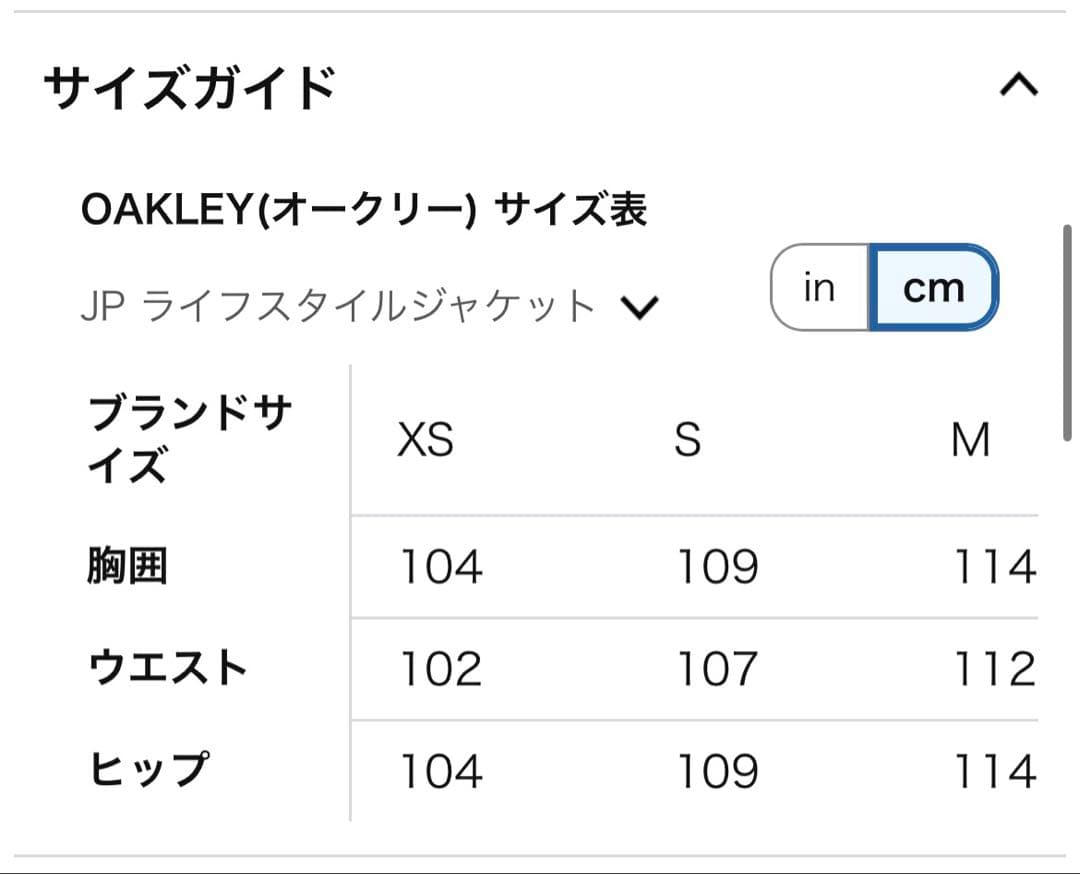The image size is (1080, 874).
Task: Select the cm unit option
Action: [931, 287]
